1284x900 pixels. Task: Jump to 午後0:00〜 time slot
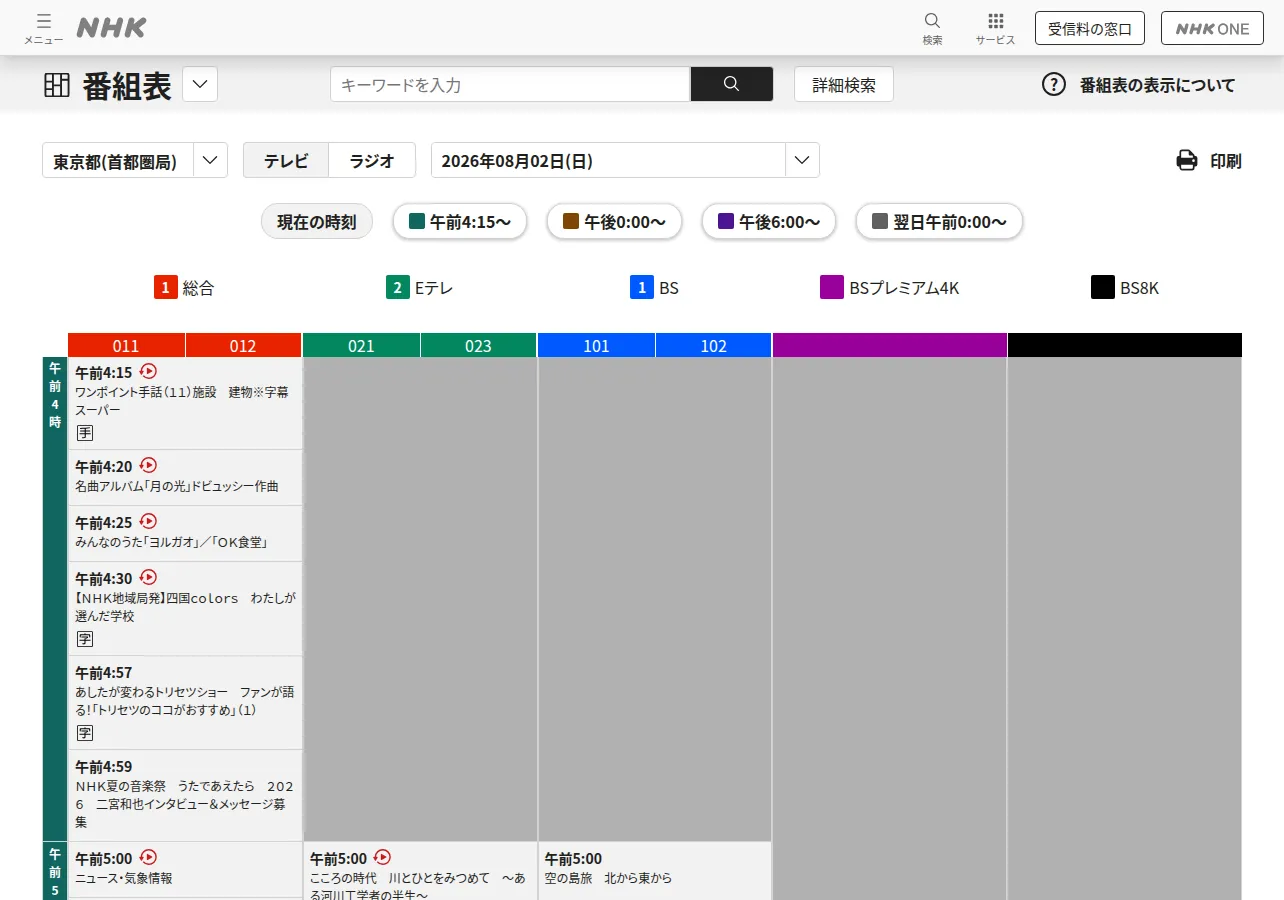[x=614, y=222]
